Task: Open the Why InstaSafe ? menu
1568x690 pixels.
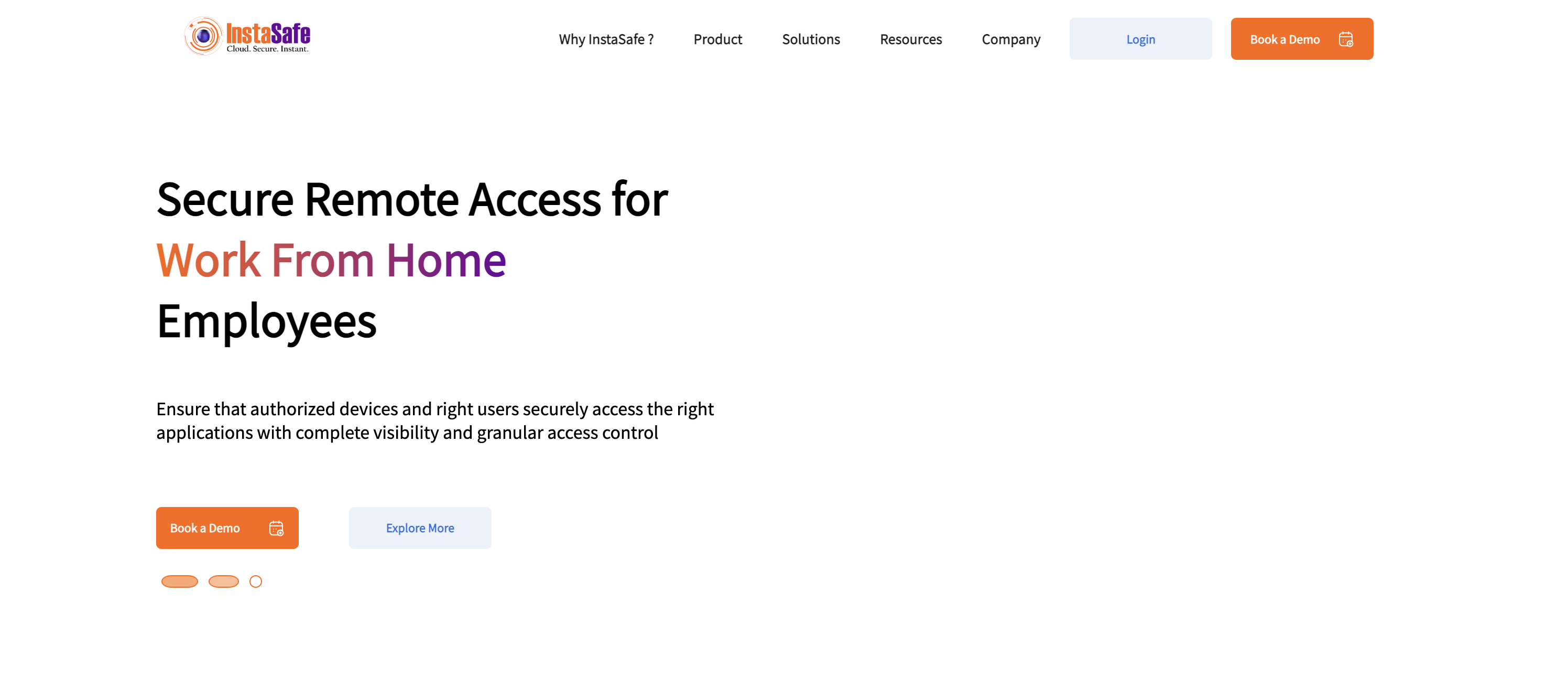Action: pyautogui.click(x=606, y=39)
